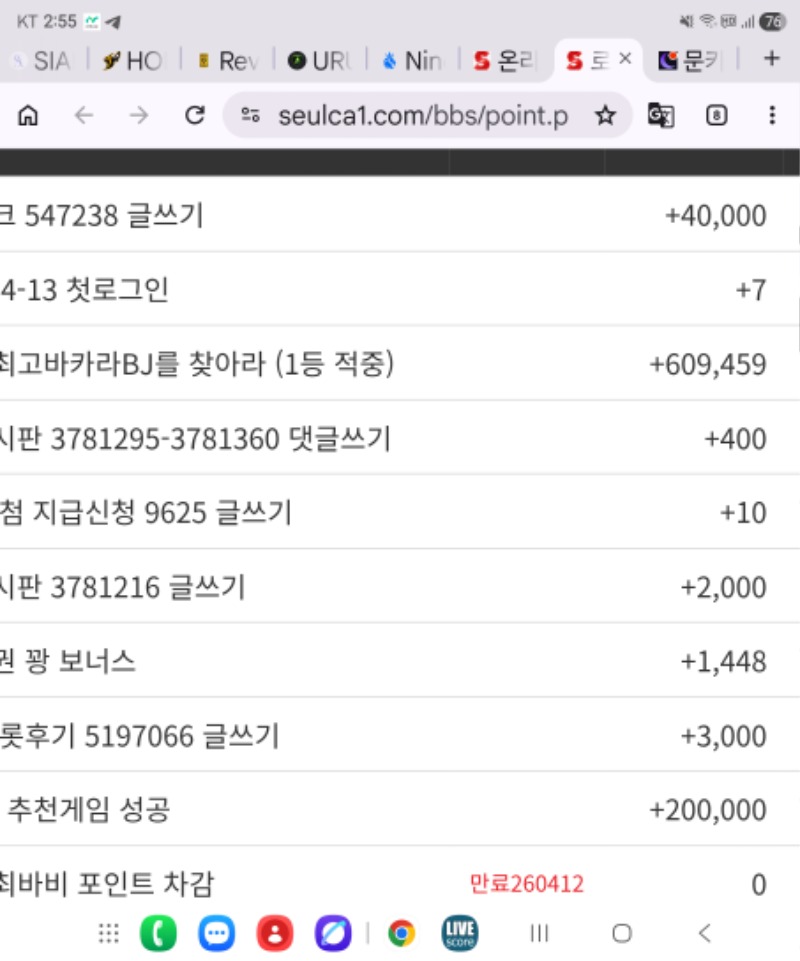Switch to the Rev tab
The width and height of the screenshot is (800, 961).
pos(228,61)
